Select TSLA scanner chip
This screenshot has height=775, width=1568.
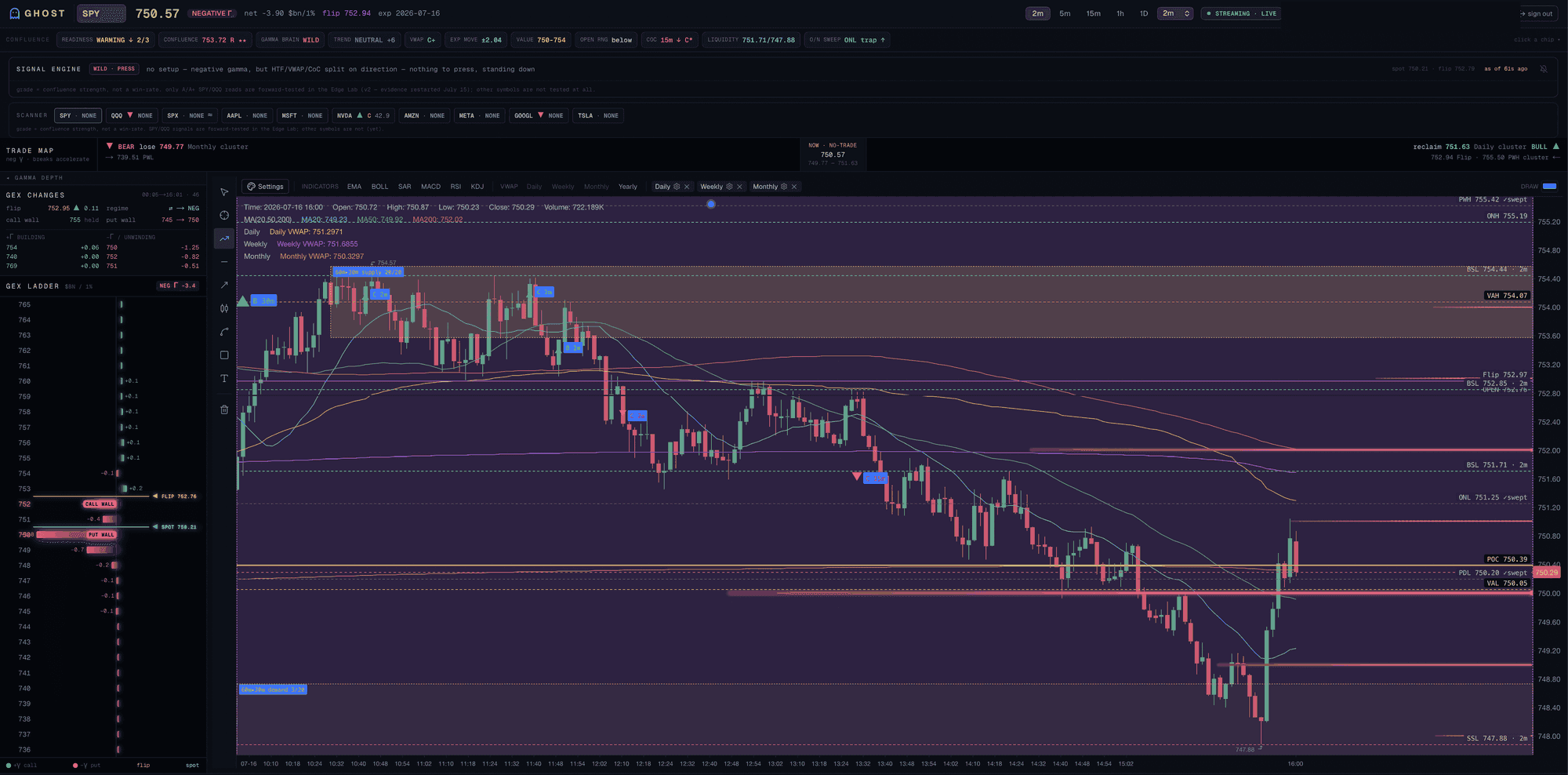click(598, 115)
